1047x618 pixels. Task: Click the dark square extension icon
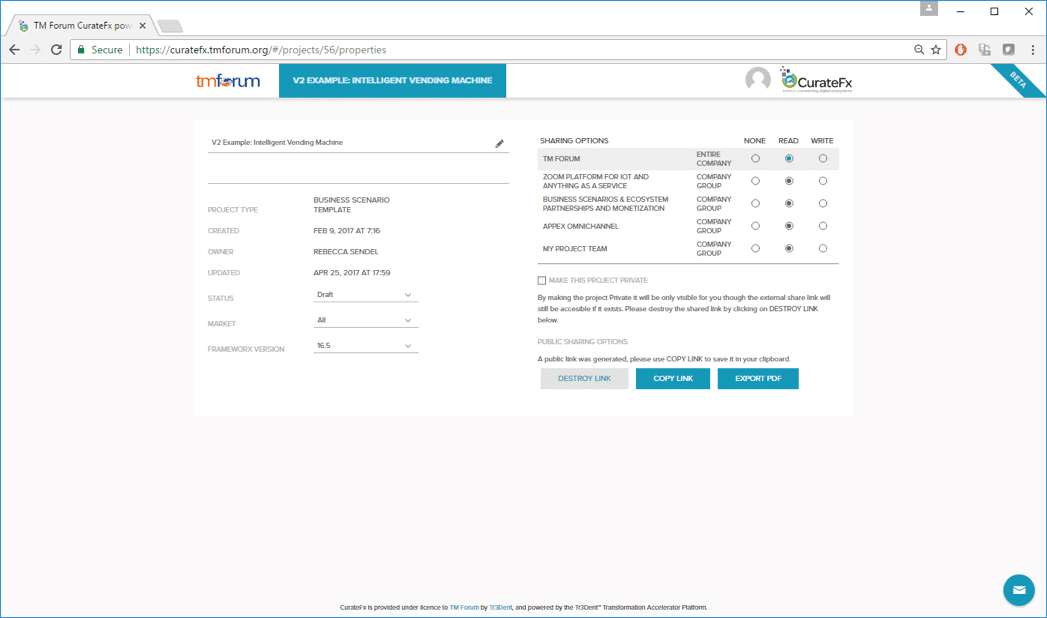coord(1008,50)
